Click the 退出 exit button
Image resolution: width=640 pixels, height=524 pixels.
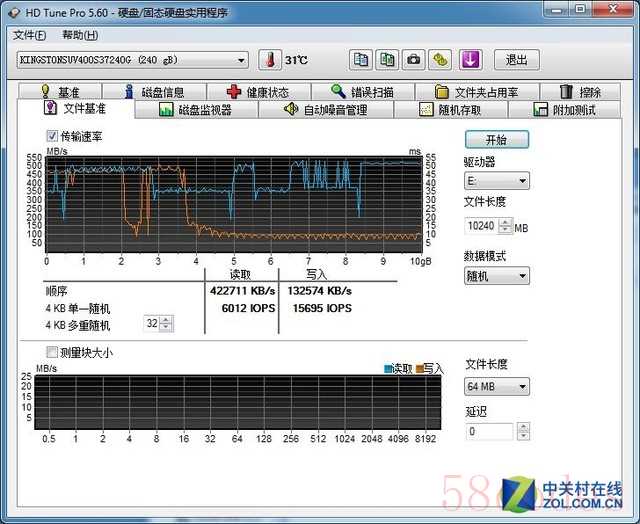click(516, 60)
